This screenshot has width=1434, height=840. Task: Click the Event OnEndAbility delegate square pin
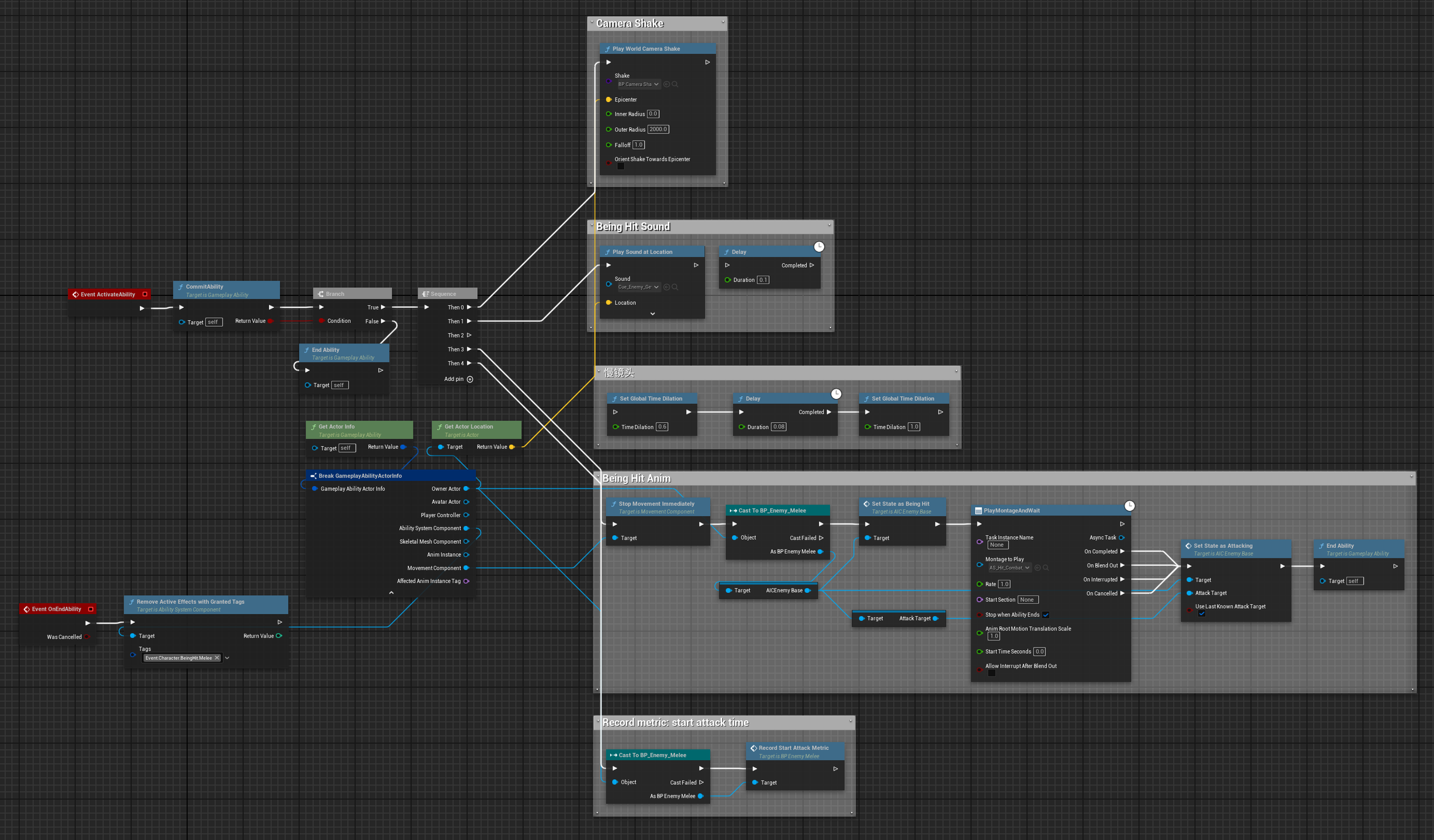click(x=91, y=609)
